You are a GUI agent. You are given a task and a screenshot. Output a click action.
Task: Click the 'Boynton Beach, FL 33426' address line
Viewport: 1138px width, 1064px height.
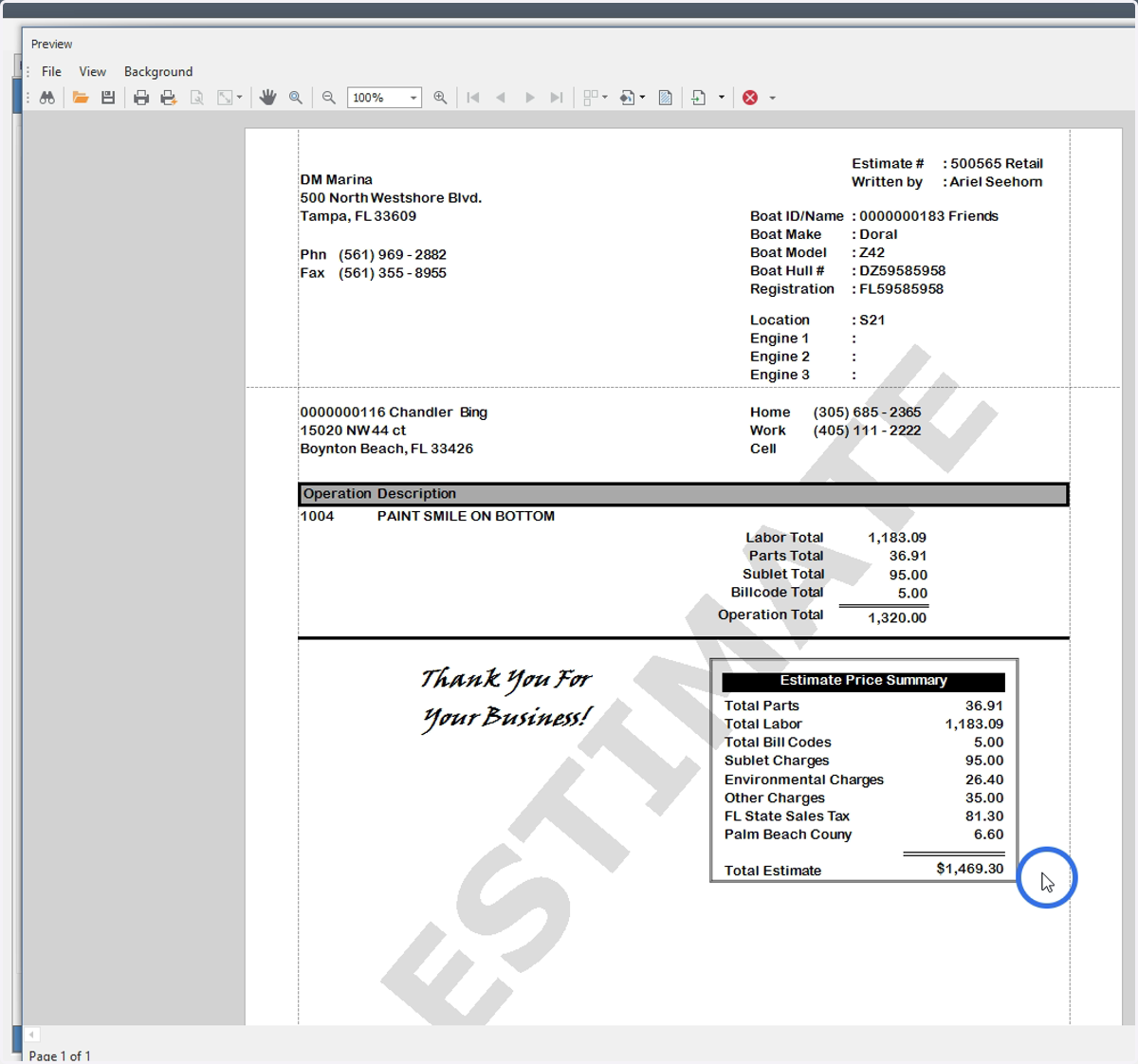tap(387, 449)
